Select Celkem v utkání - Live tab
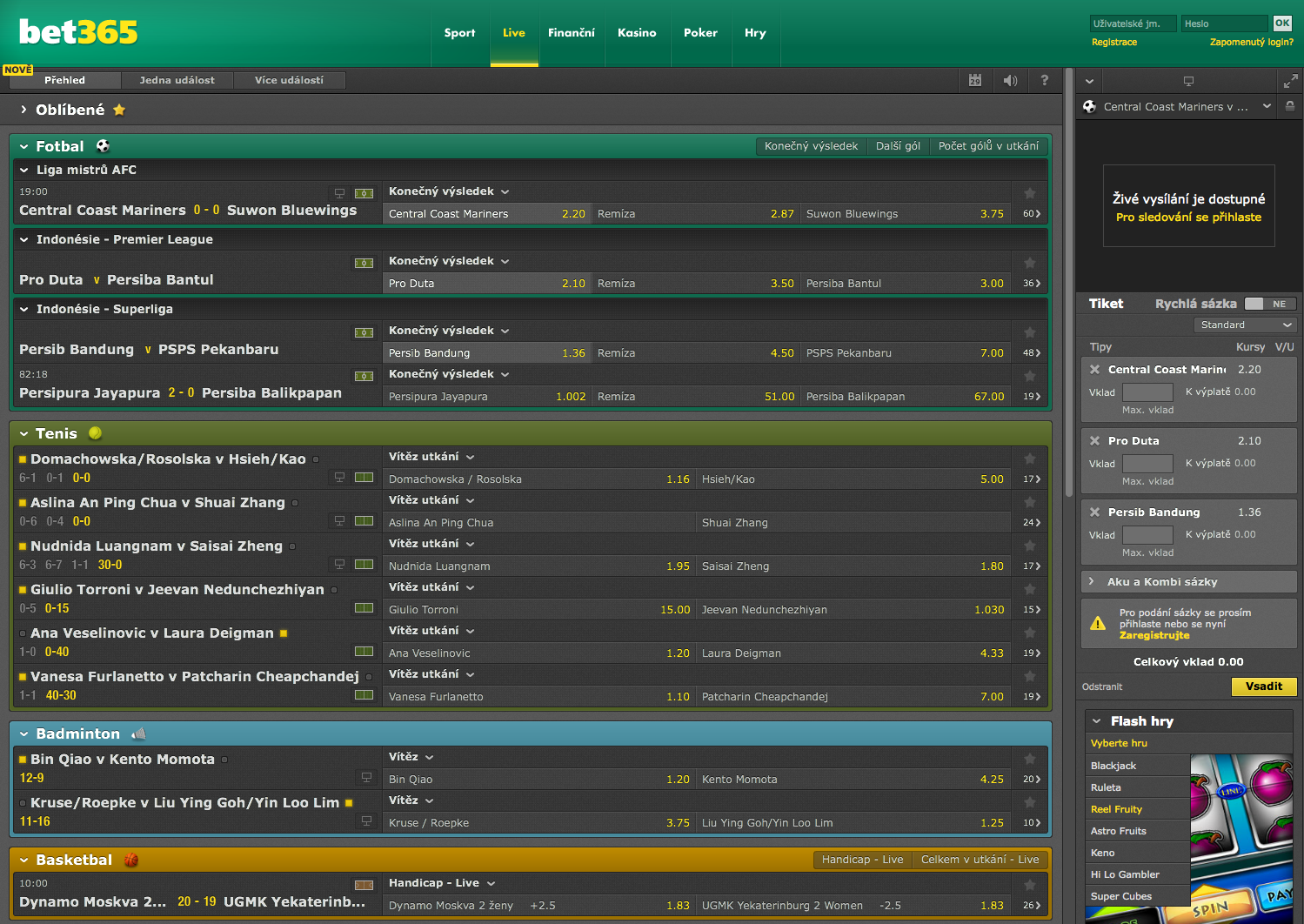 [x=980, y=860]
